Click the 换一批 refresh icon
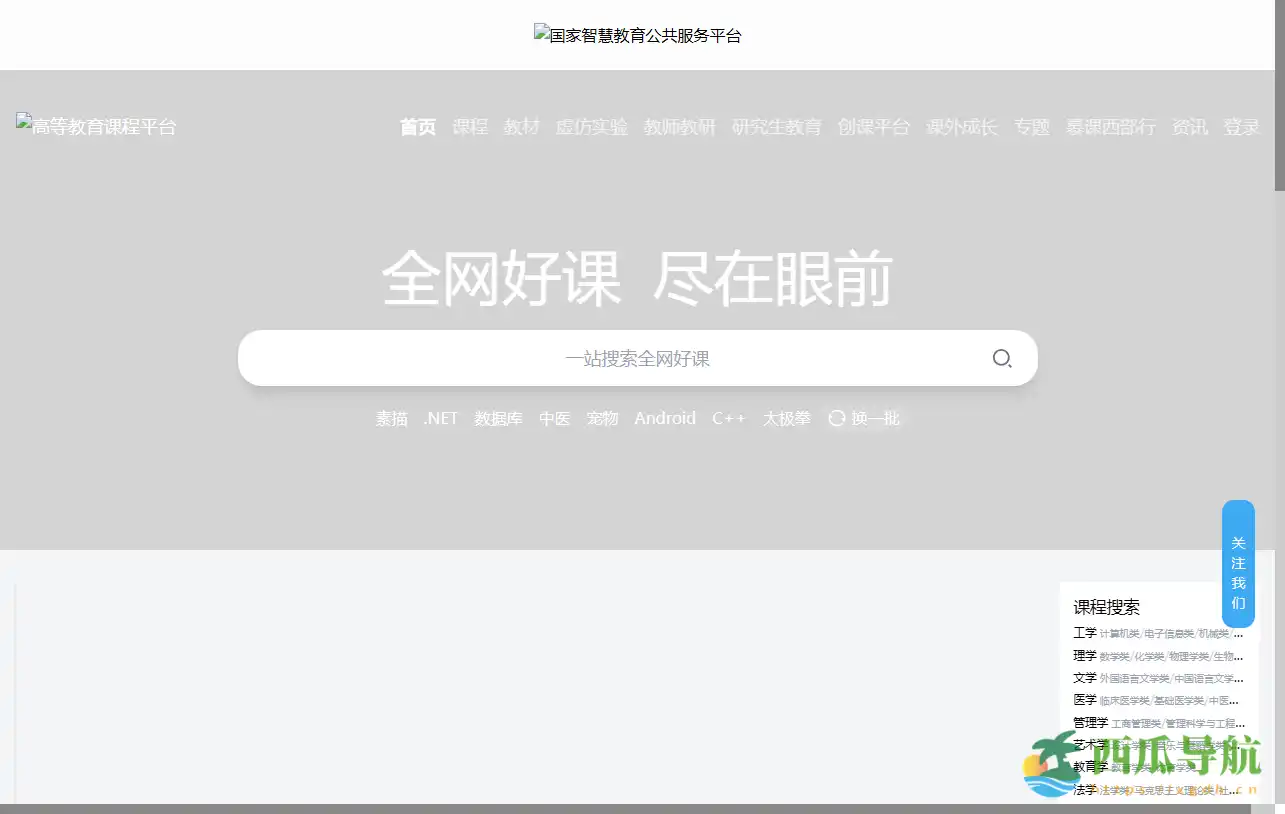Viewport: 1285px width, 814px height. click(x=837, y=419)
